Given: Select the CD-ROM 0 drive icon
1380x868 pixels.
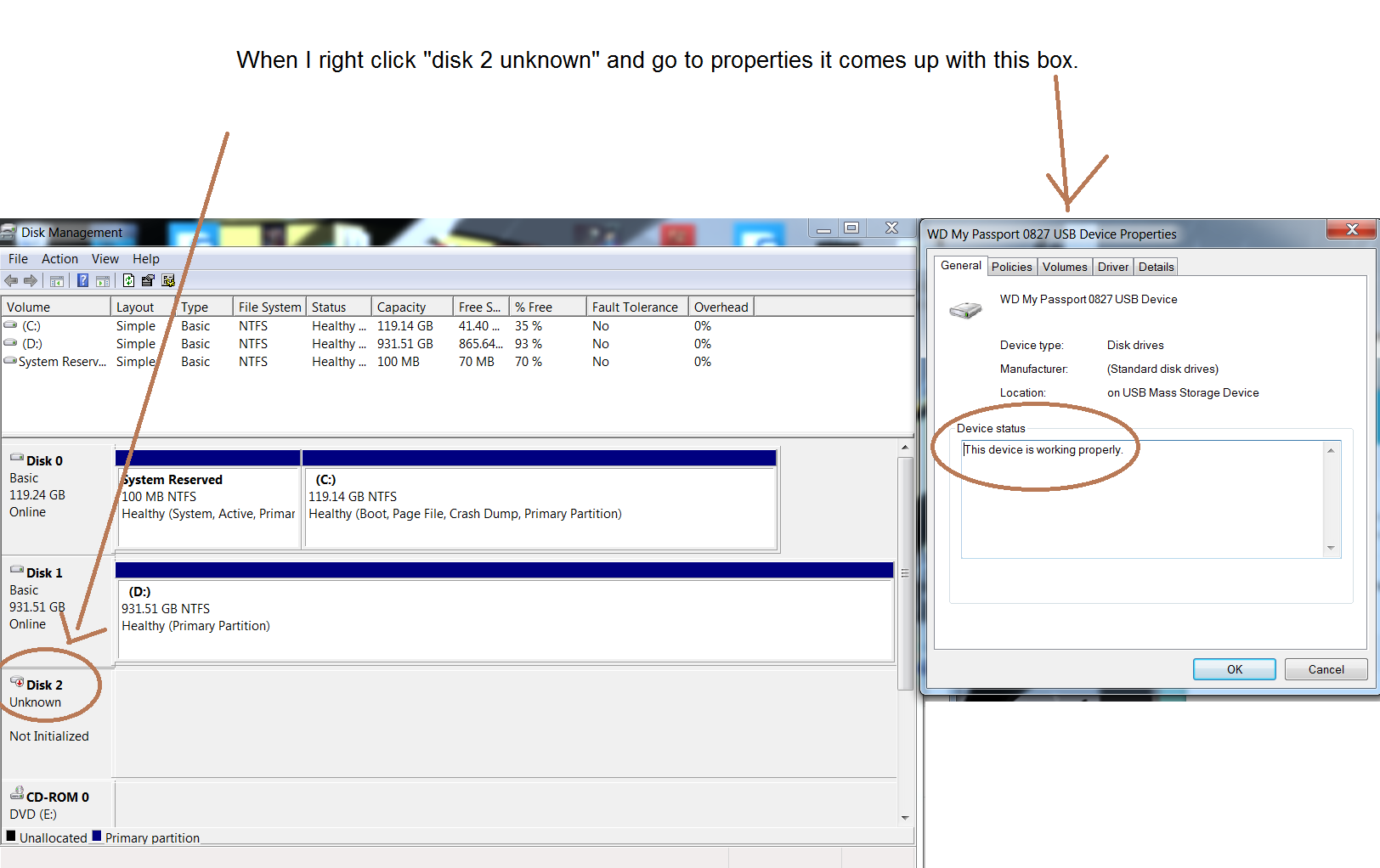Looking at the screenshot, I should 17,793.
